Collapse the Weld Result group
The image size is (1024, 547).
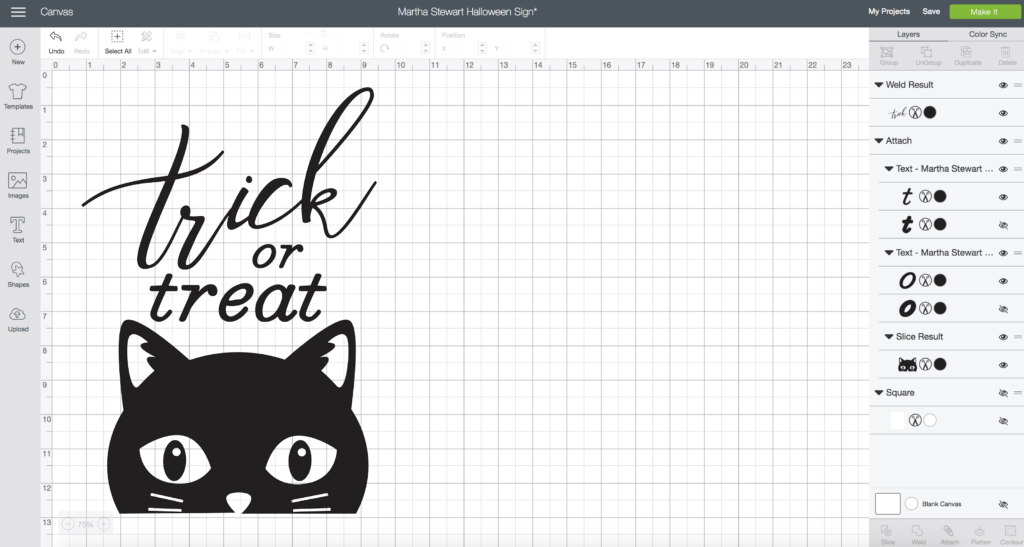click(x=878, y=85)
